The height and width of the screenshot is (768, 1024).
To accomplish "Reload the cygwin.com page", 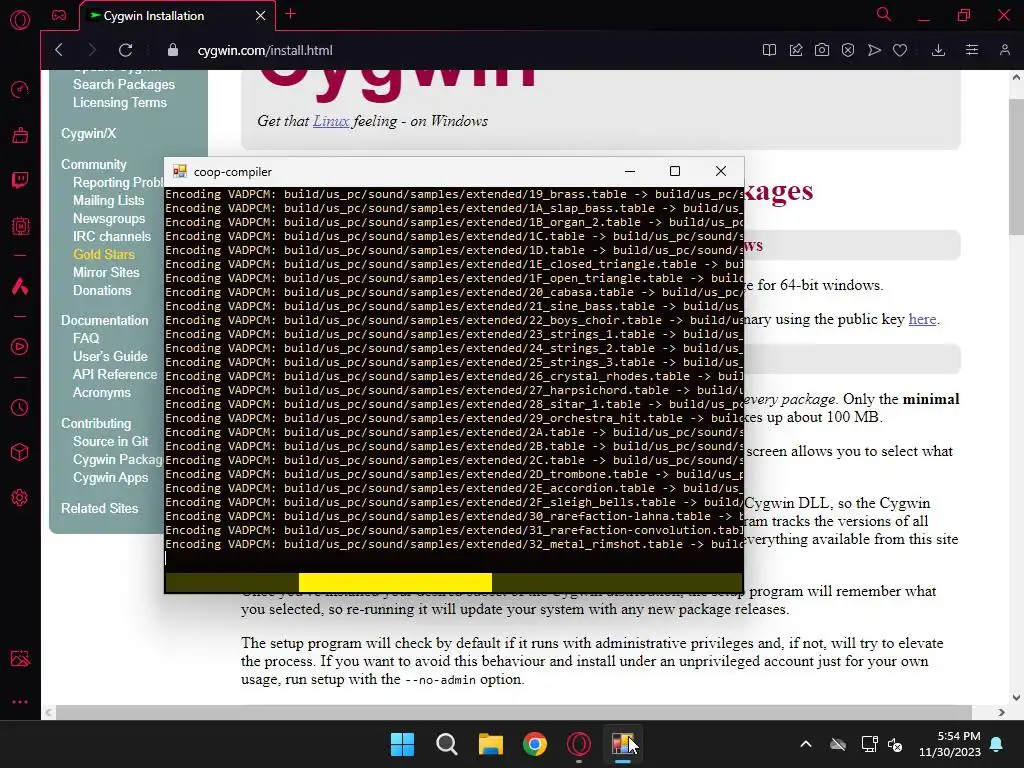I will coord(125,50).
